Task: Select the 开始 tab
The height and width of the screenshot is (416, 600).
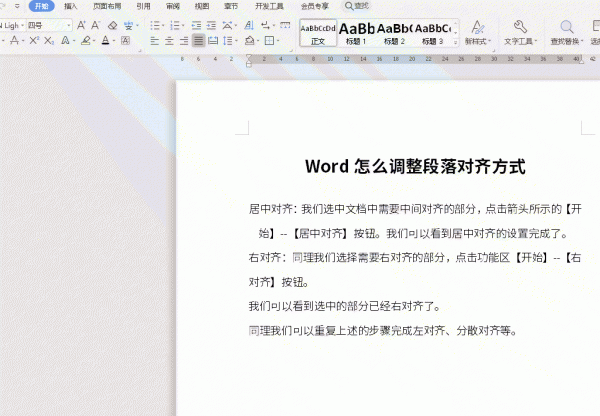Action: (x=42, y=6)
